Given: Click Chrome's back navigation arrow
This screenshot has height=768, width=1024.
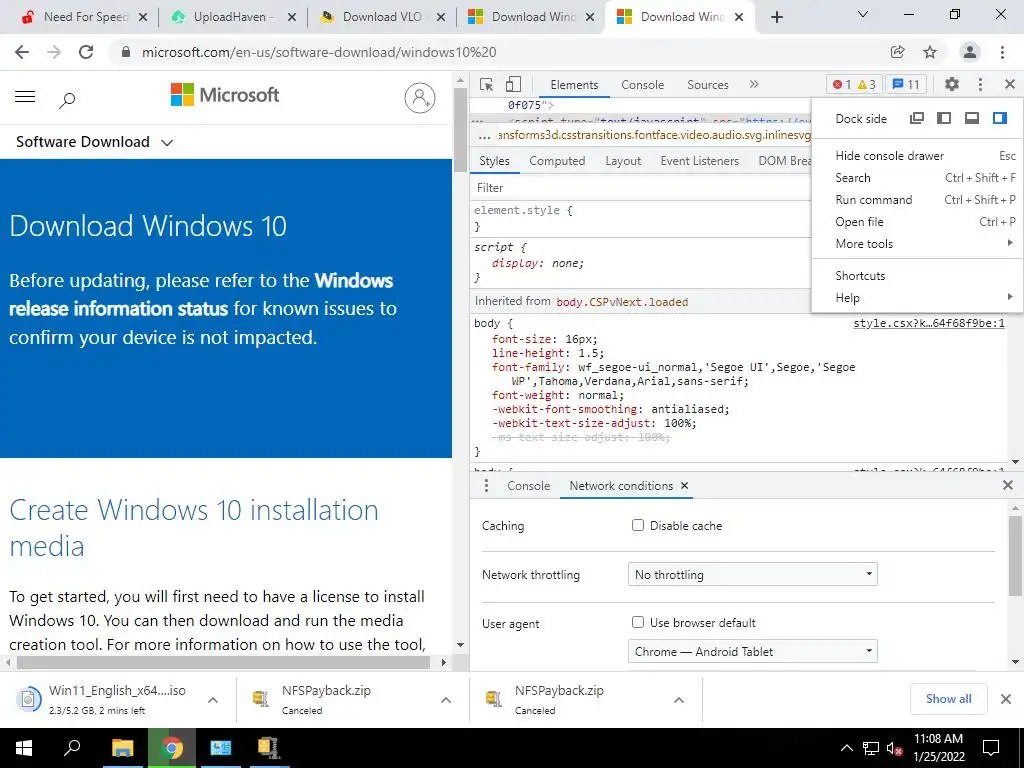Looking at the screenshot, I should pos(22,52).
